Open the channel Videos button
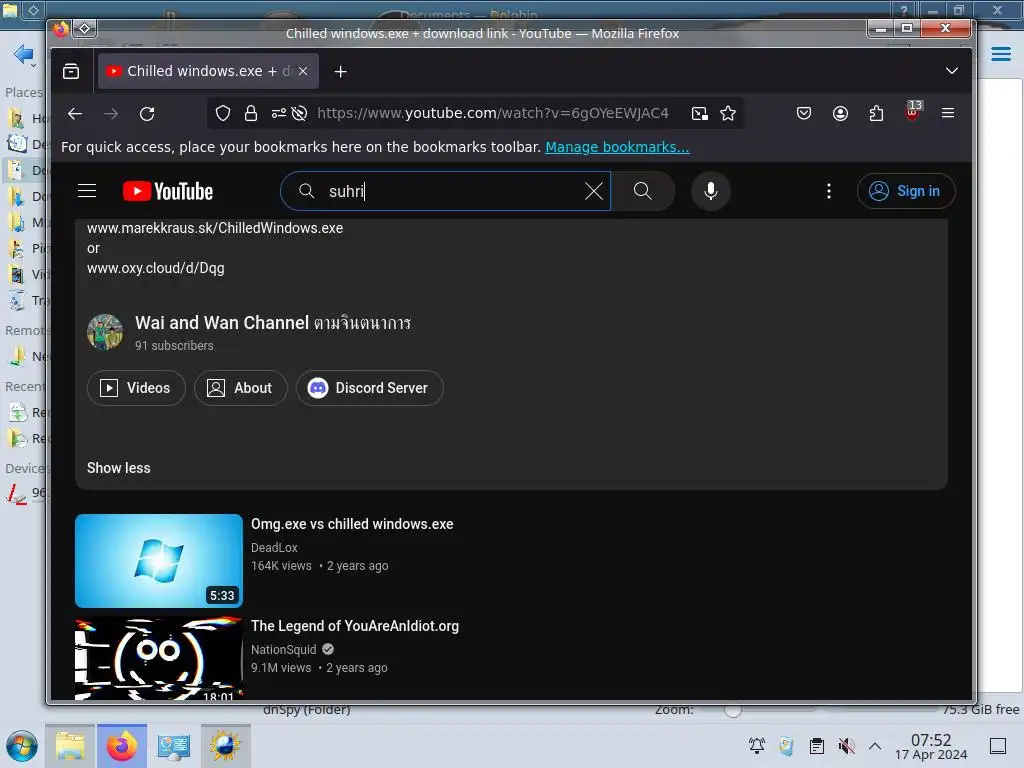1024x768 pixels. coord(136,388)
